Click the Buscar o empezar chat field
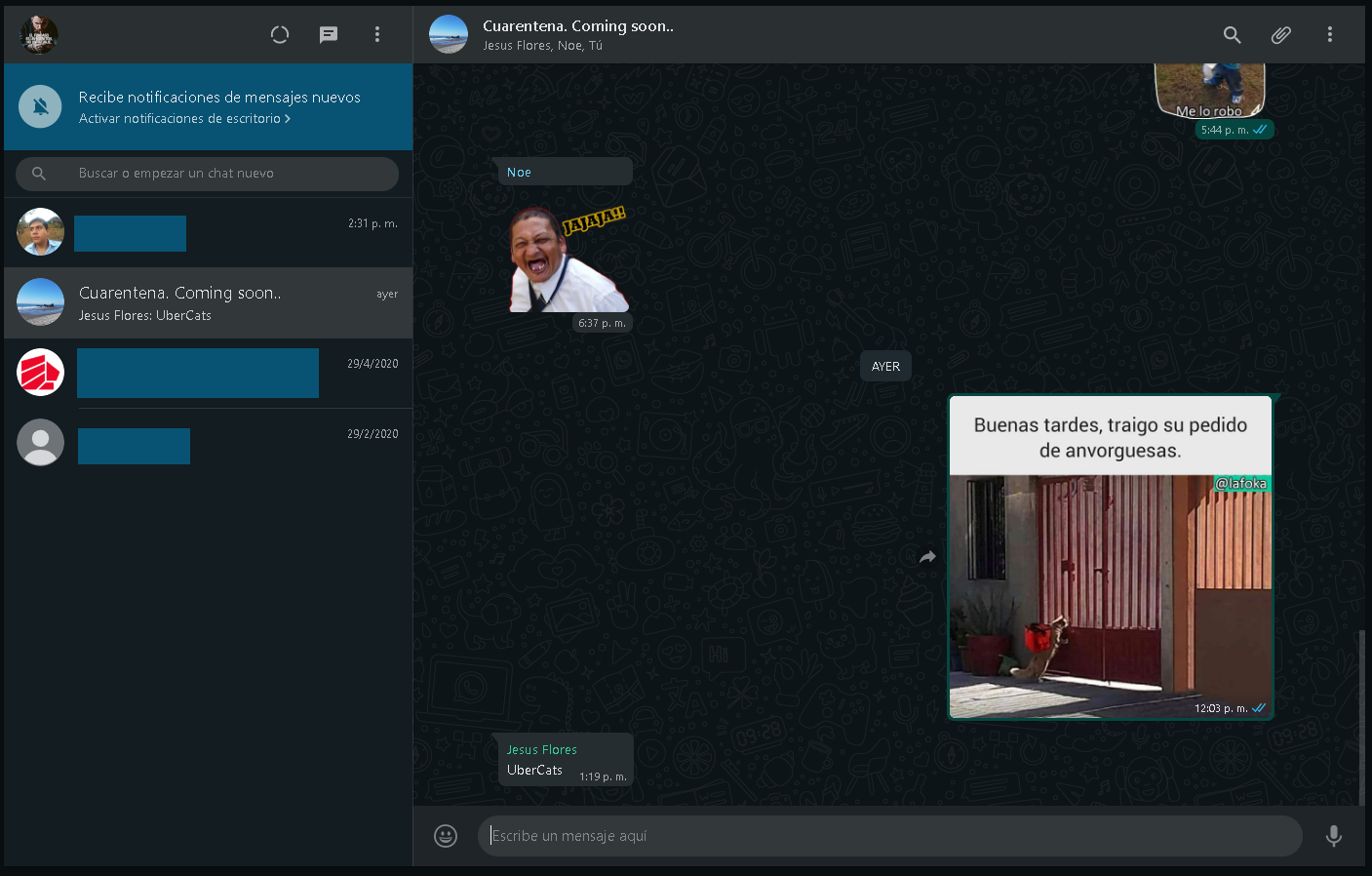 coord(207,174)
